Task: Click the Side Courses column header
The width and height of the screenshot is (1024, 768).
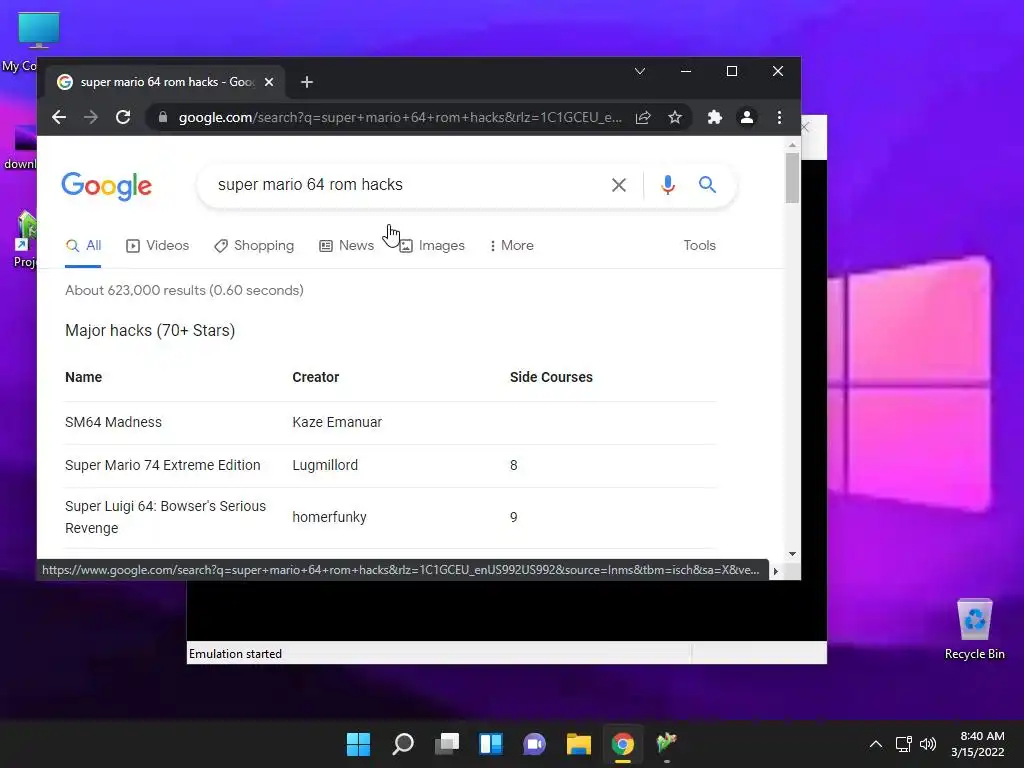Action: tap(551, 377)
